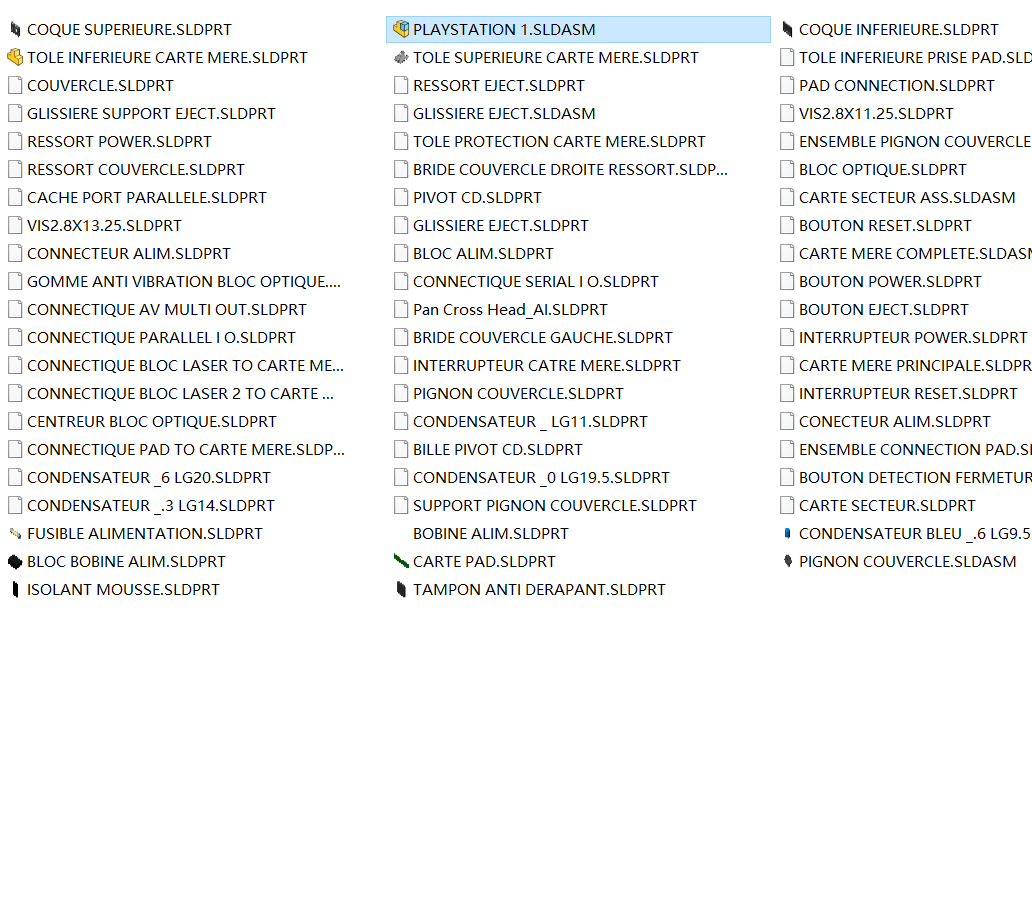Select file CARTE SECTEUR ASS.SLDASM
1032x899 pixels.
click(907, 197)
